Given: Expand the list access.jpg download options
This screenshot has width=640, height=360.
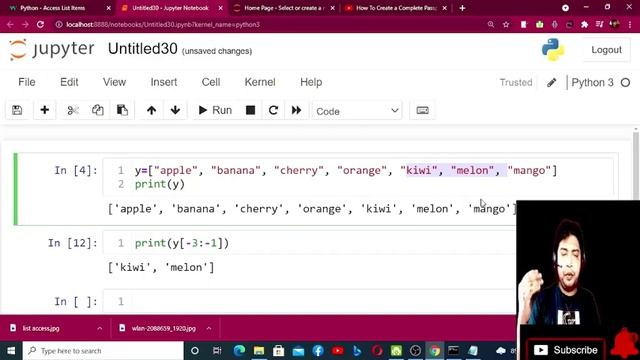Looking at the screenshot, I should pos(100,328).
